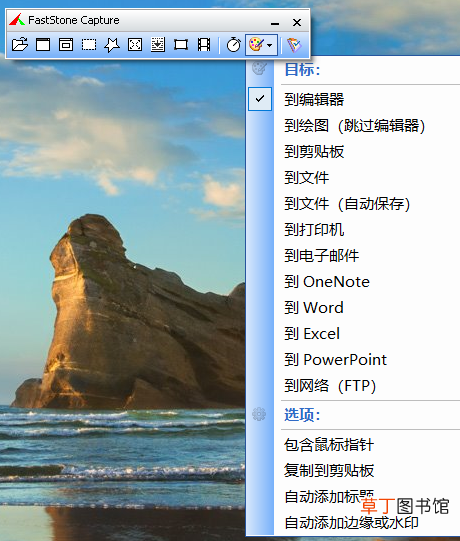This screenshot has width=460, height=541.
Task: Select Capture Active Window tool
Action: pyautogui.click(x=43, y=45)
